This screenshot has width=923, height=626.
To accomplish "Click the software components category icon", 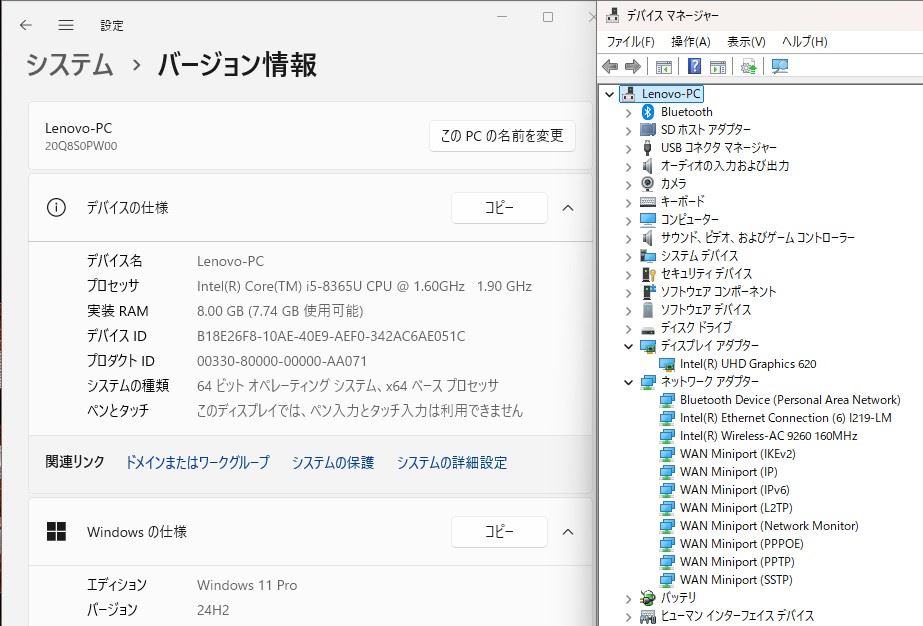I will tap(649, 292).
